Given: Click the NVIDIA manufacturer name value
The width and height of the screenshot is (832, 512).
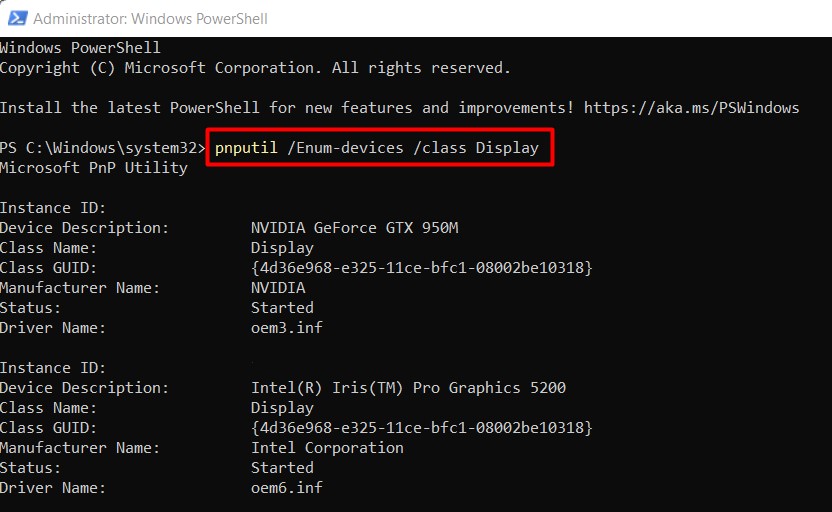Looking at the screenshot, I should [x=278, y=288].
